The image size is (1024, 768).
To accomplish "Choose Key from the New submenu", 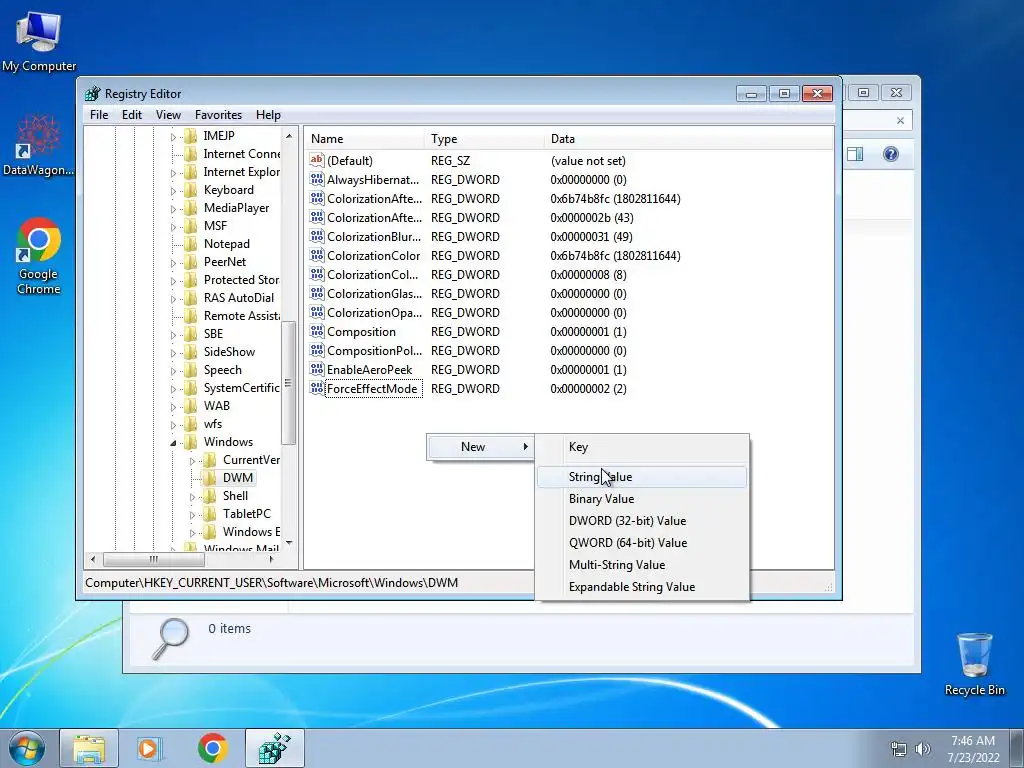I will 641,447.
